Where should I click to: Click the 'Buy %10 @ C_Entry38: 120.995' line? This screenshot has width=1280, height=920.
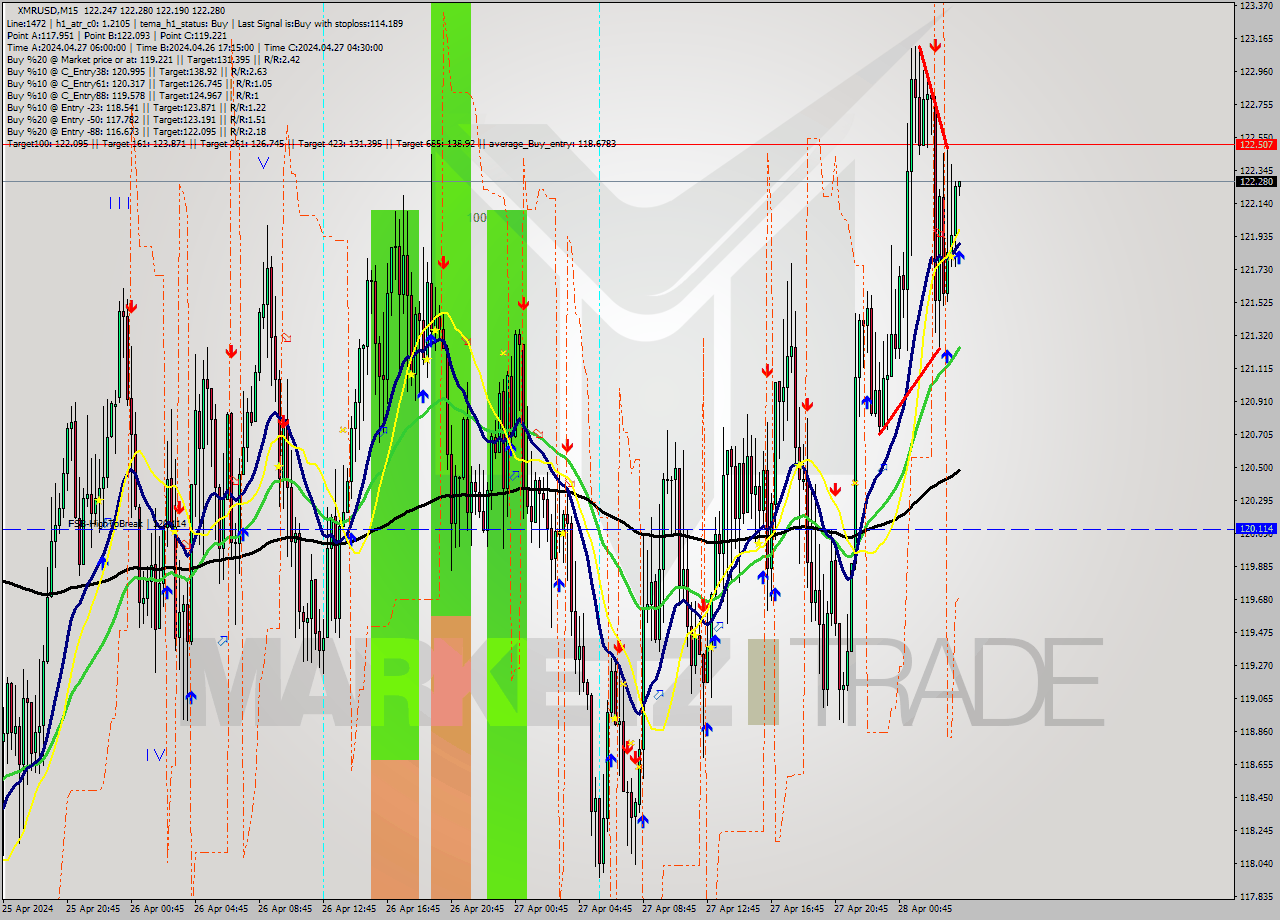pyautogui.click(x=137, y=71)
